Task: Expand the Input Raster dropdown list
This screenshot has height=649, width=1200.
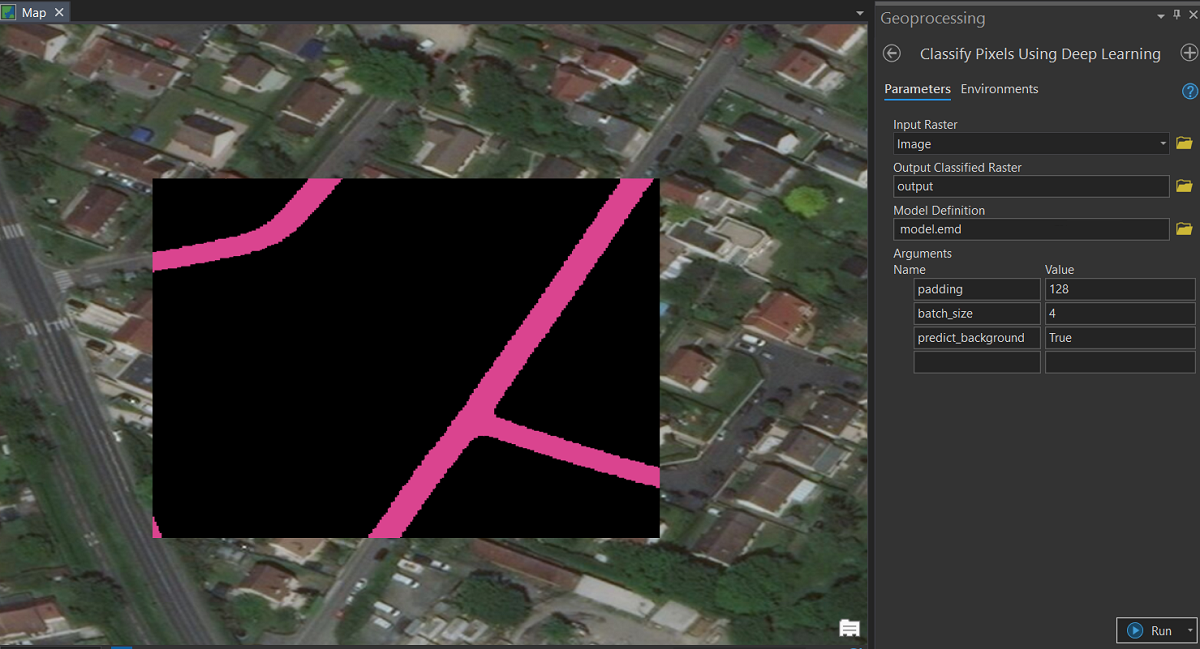Action: 1163,144
